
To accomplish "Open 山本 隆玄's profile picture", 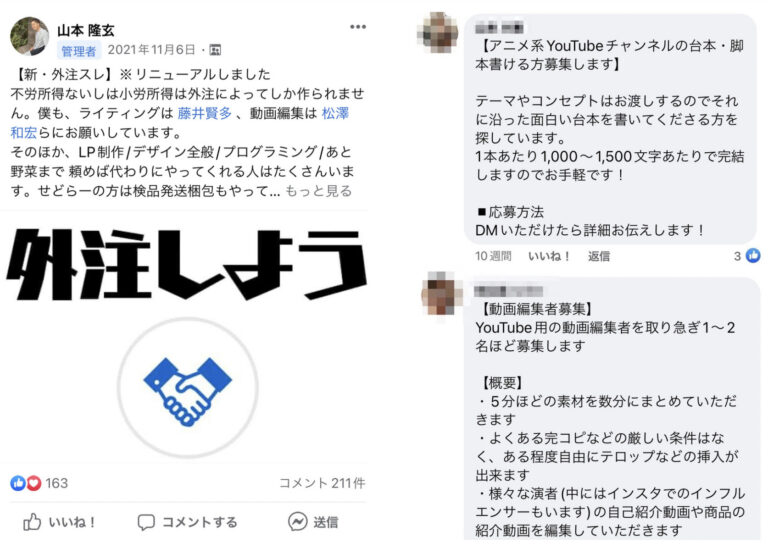I will pyautogui.click(x=30, y=37).
